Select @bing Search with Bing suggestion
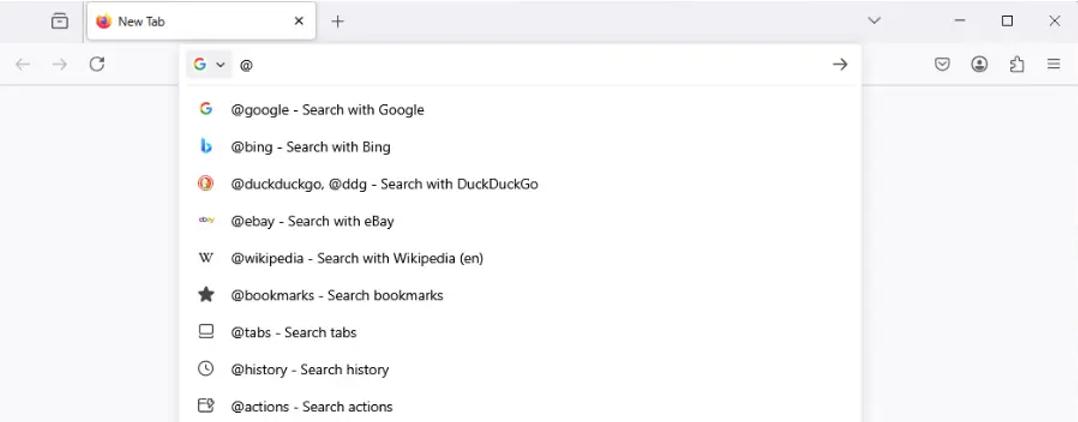This screenshot has width=1078, height=422. [310, 147]
